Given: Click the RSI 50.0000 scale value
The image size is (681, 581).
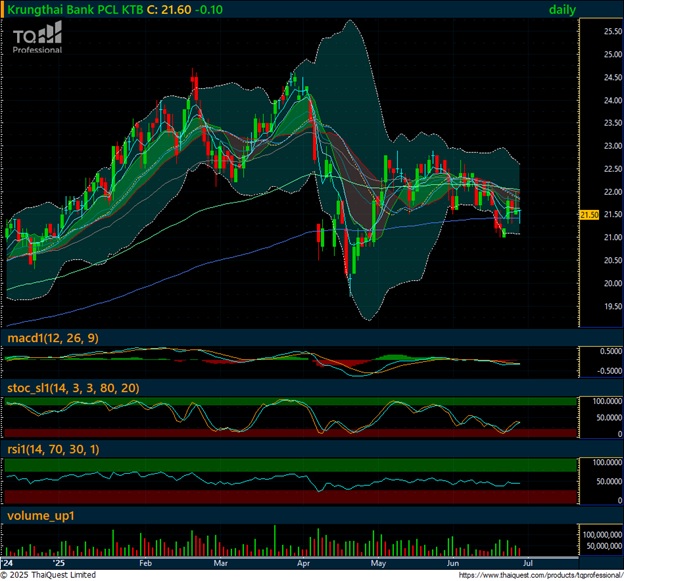Looking at the screenshot, I should coord(609,482).
